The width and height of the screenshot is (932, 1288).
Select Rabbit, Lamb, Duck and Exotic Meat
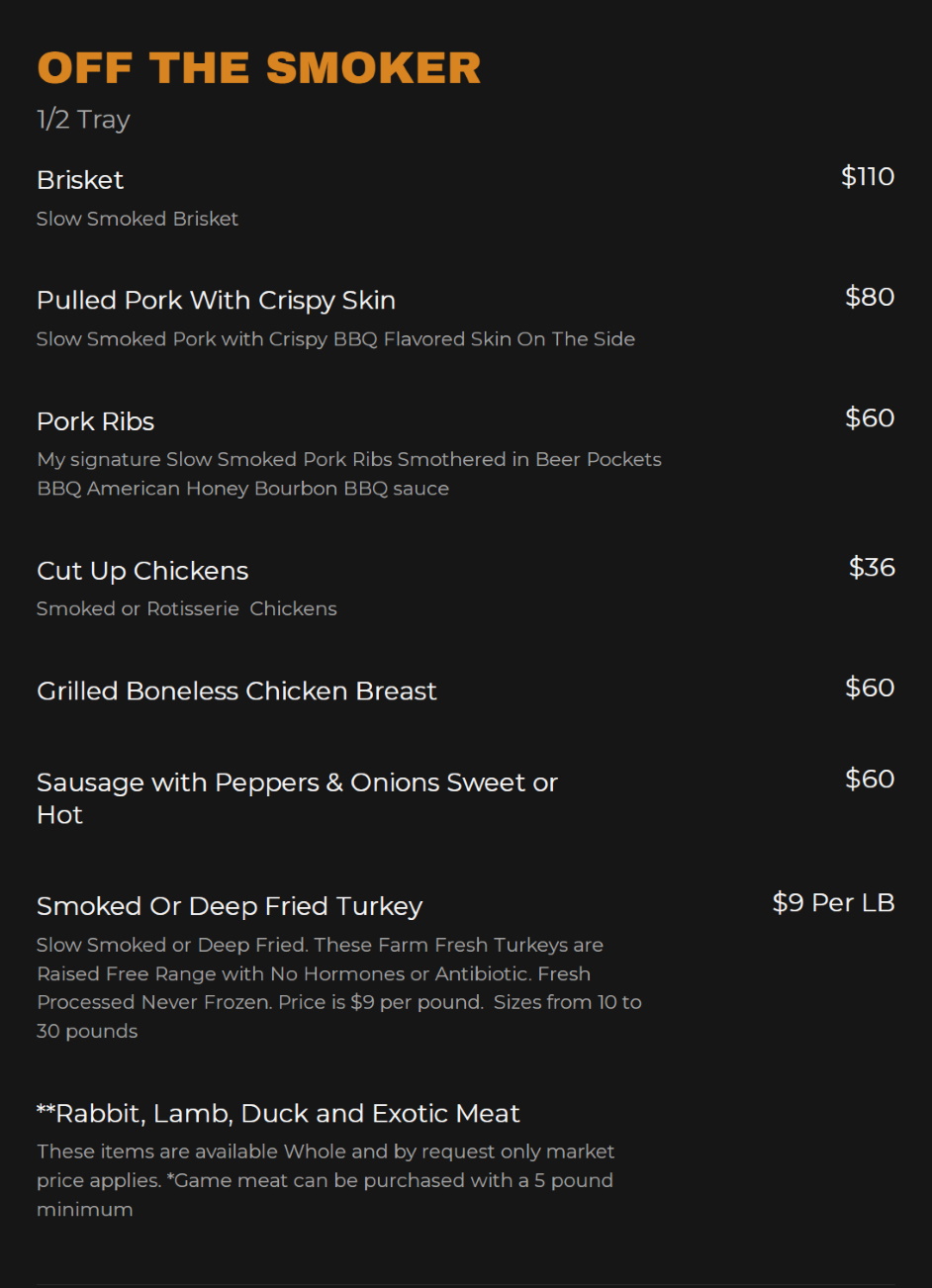pyautogui.click(x=278, y=1114)
